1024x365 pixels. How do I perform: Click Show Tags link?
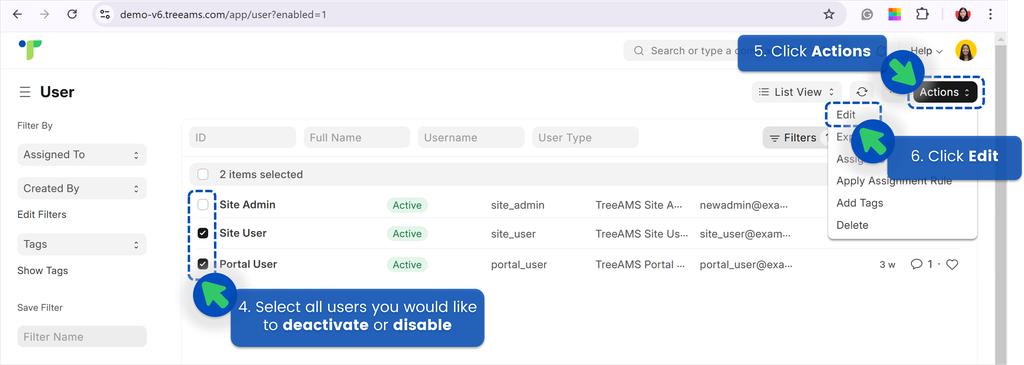[x=42, y=270]
